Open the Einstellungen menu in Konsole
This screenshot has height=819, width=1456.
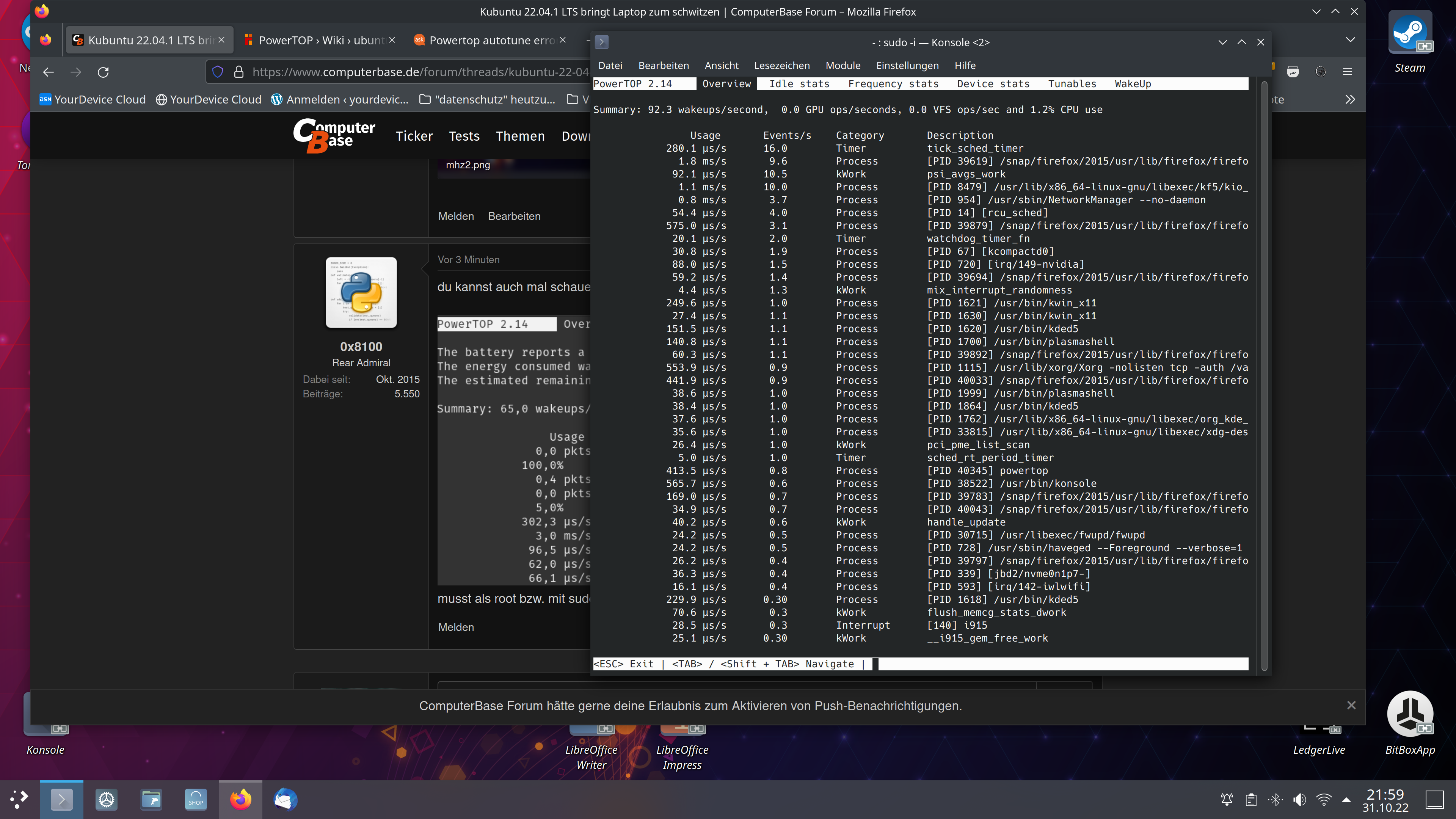(x=907, y=66)
